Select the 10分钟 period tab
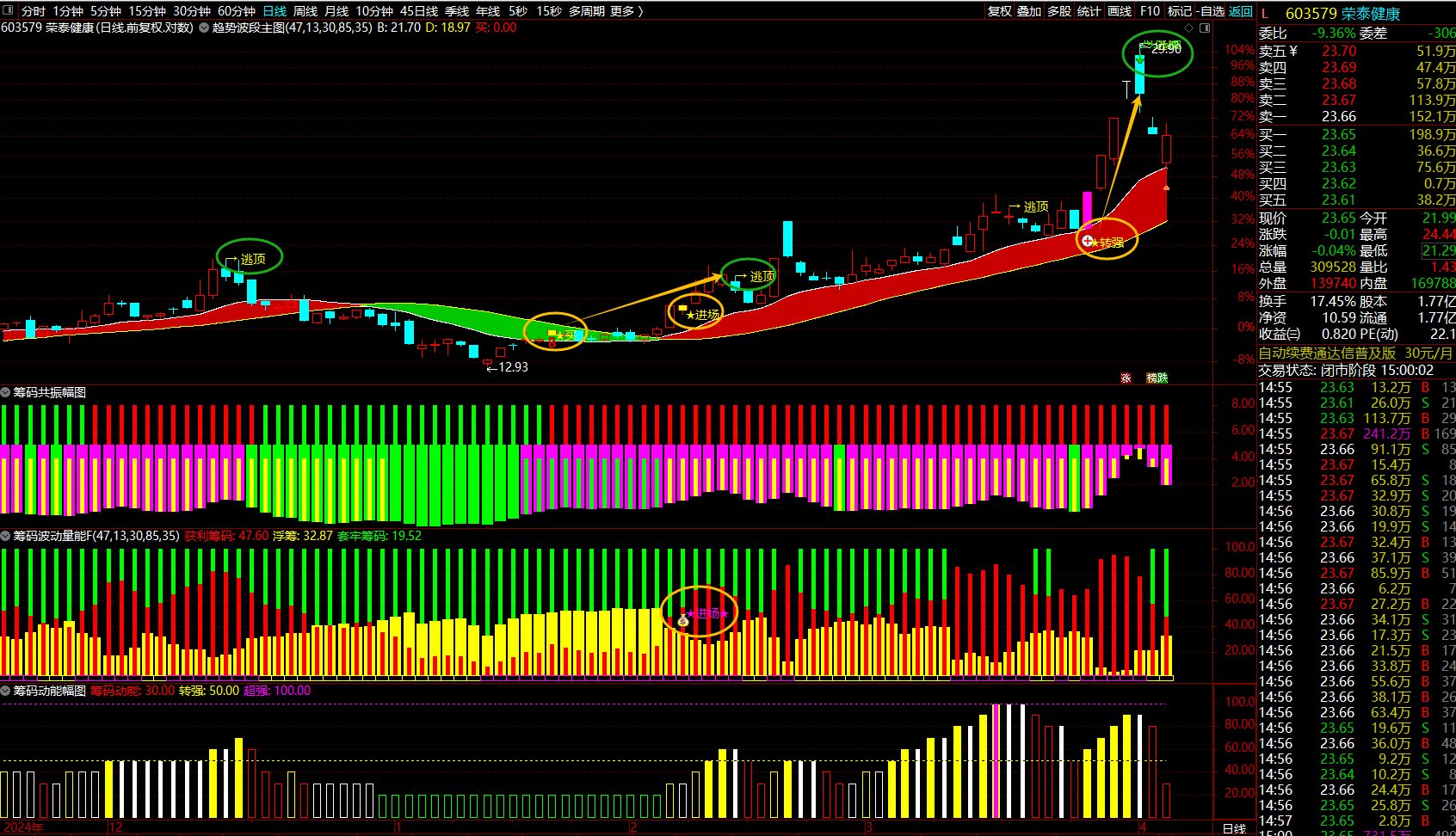The image size is (1456, 836). (374, 11)
